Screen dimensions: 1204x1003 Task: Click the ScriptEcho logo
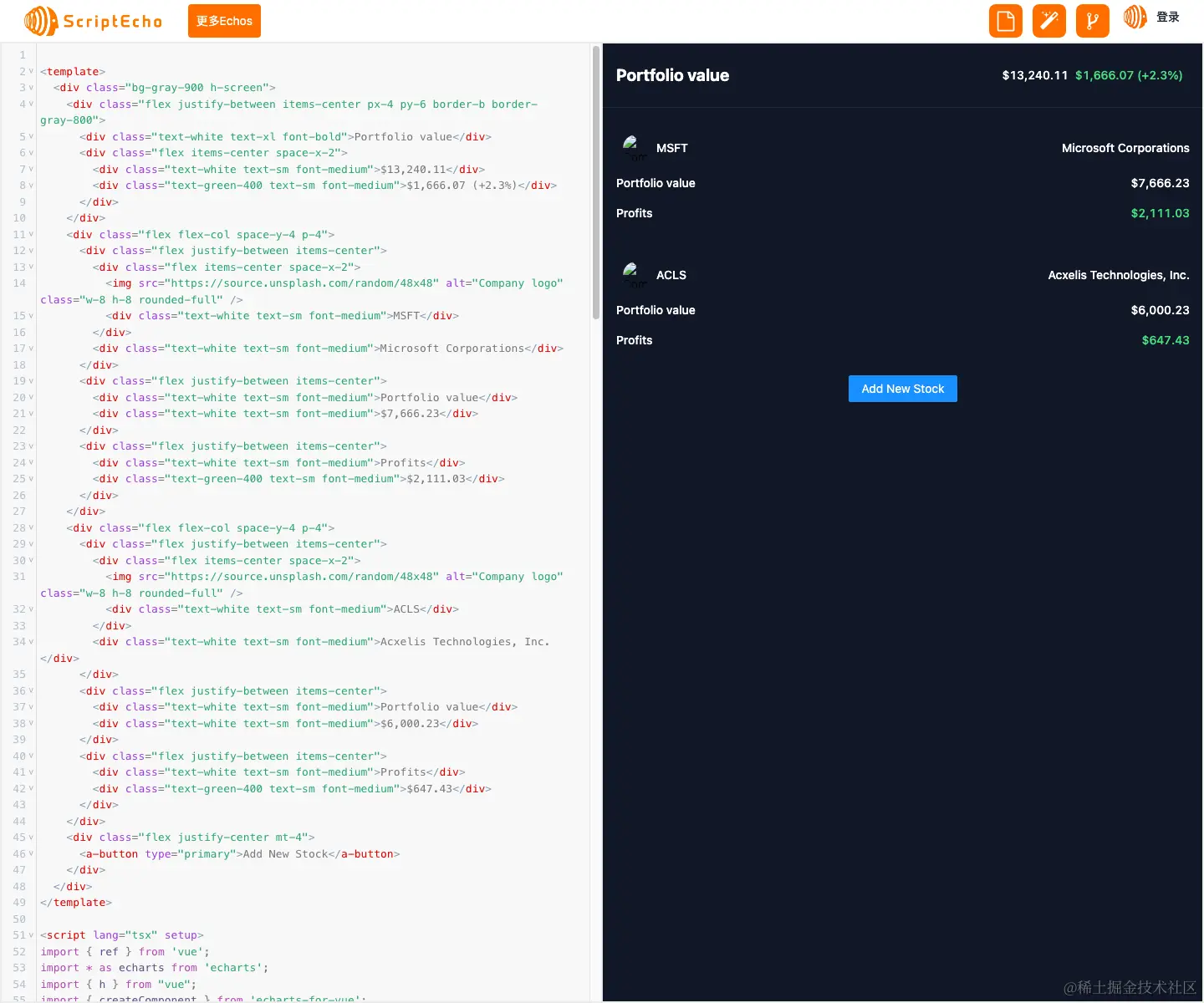pyautogui.click(x=94, y=21)
